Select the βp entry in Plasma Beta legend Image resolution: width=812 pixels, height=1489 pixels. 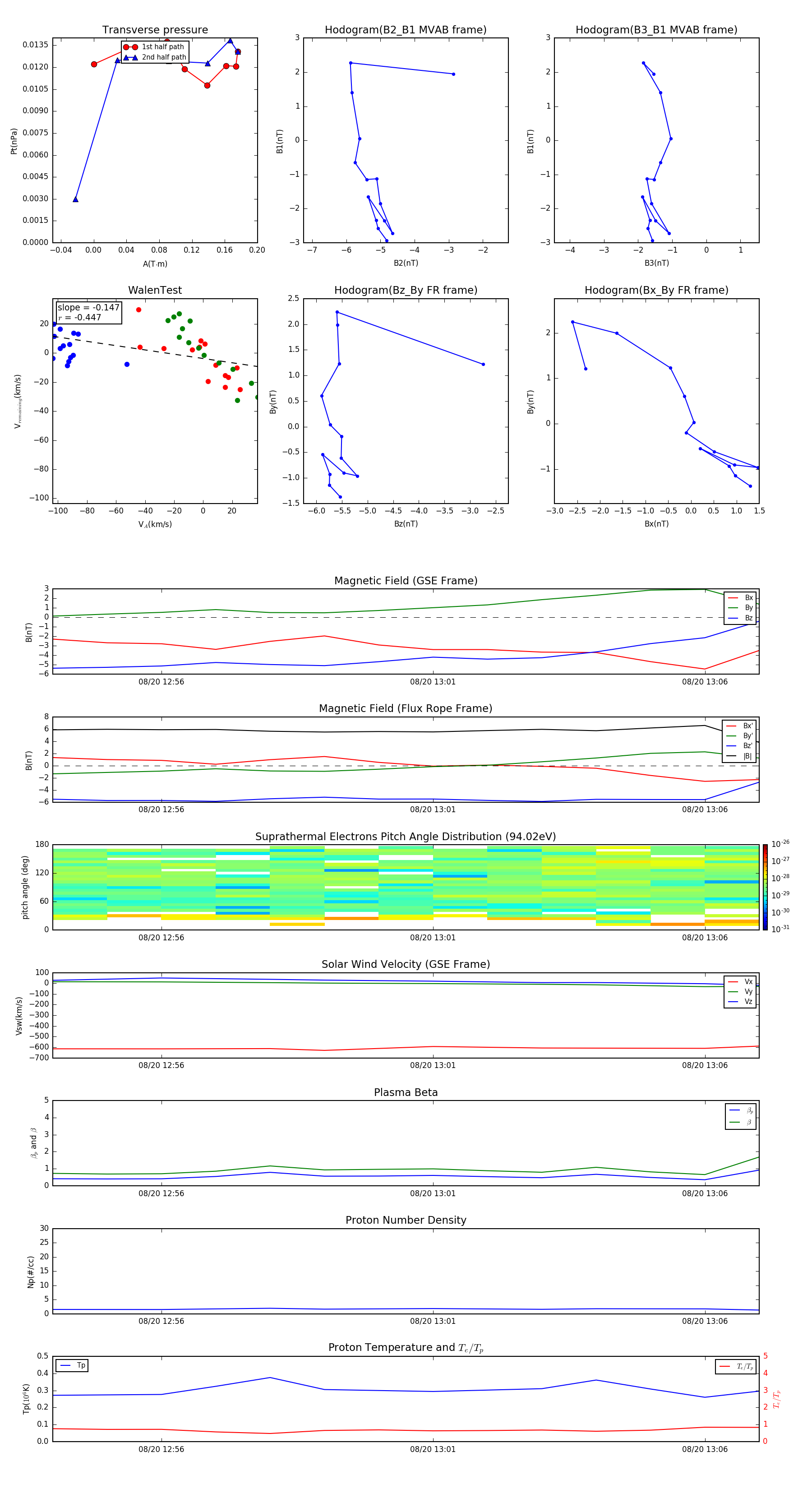[741, 1110]
